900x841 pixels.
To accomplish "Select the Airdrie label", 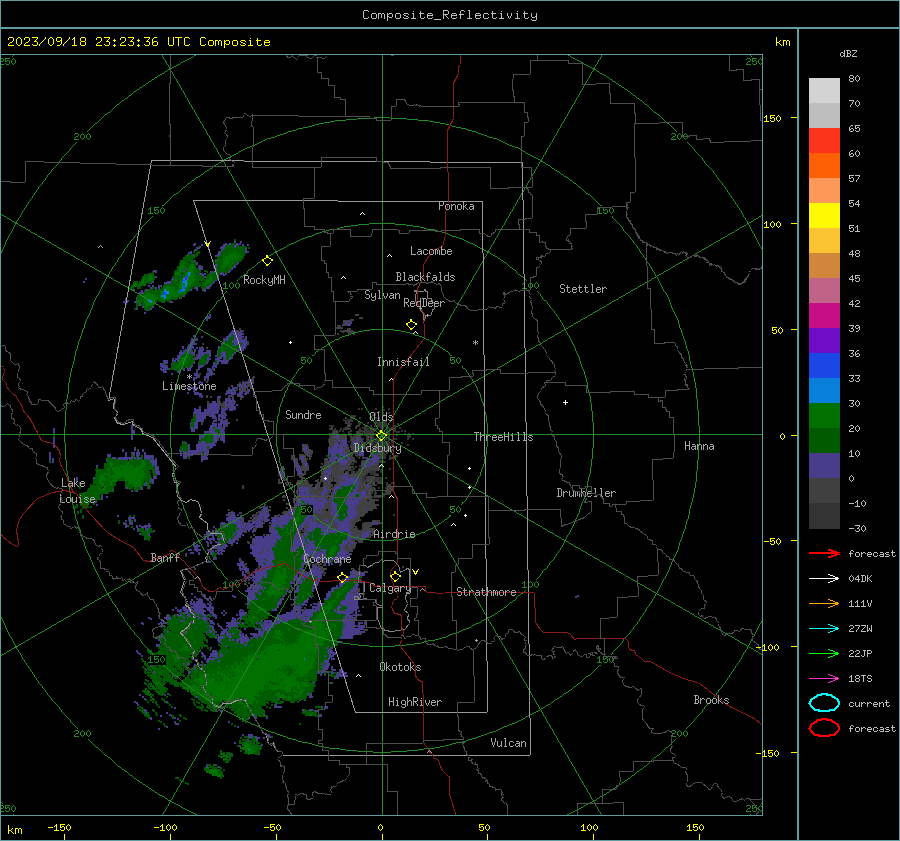I will click(x=394, y=534).
